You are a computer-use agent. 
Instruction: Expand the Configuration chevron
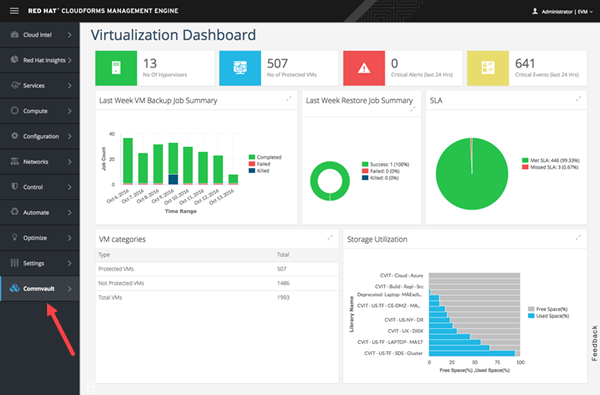point(70,136)
